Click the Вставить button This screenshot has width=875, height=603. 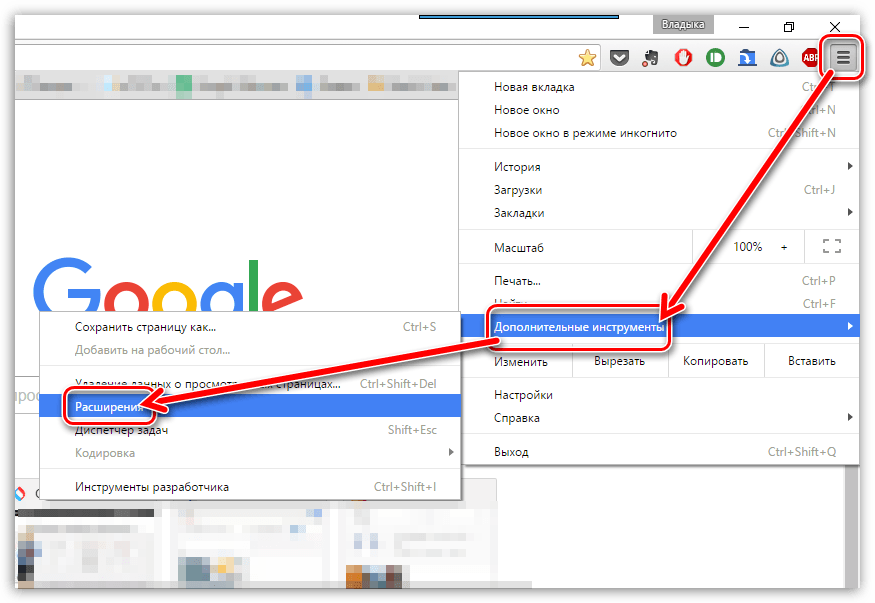coord(811,361)
